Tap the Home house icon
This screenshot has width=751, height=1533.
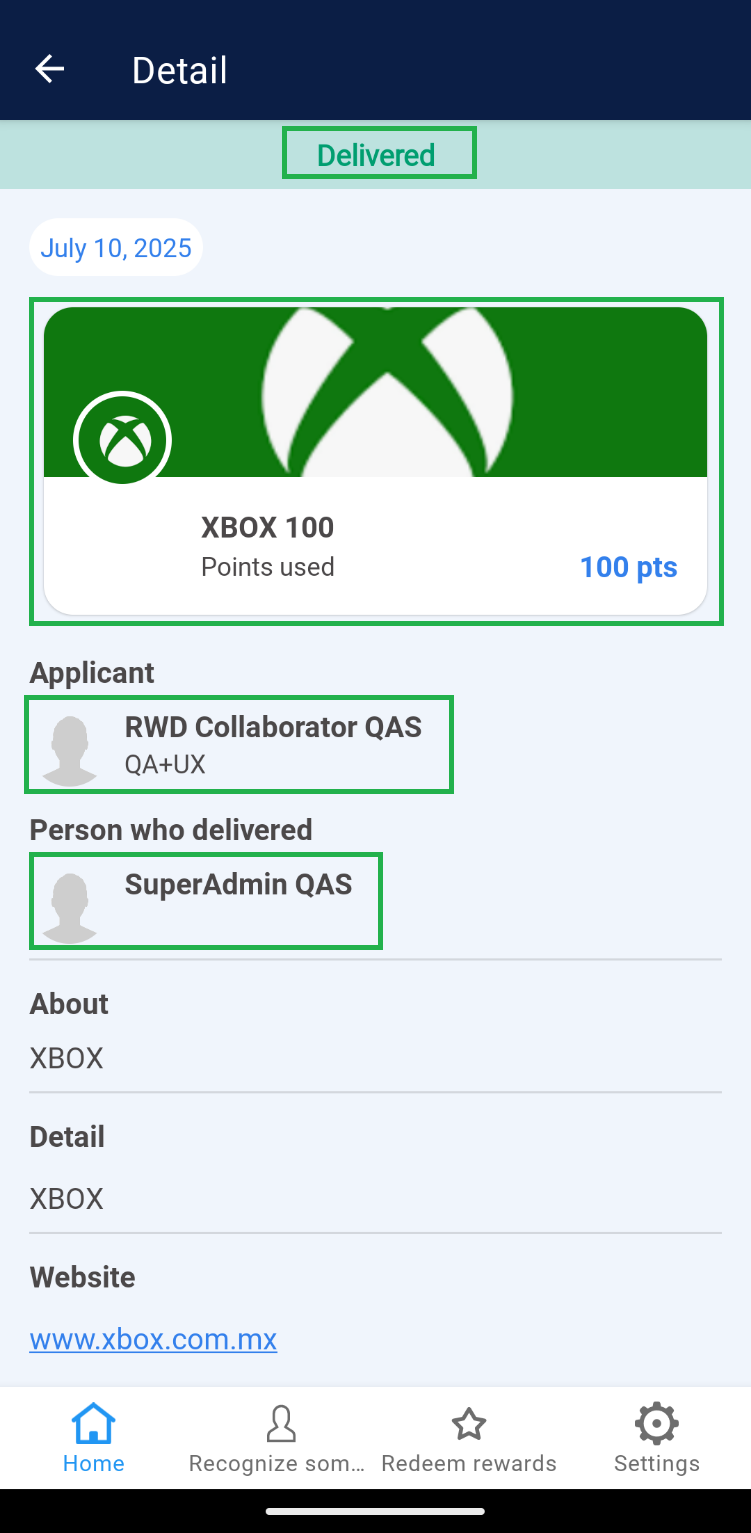pyautogui.click(x=94, y=1423)
